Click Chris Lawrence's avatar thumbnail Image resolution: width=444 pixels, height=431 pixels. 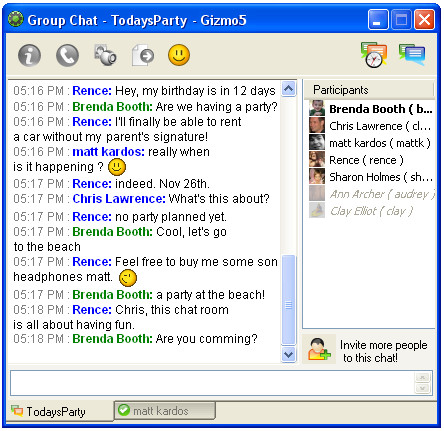[x=317, y=125]
